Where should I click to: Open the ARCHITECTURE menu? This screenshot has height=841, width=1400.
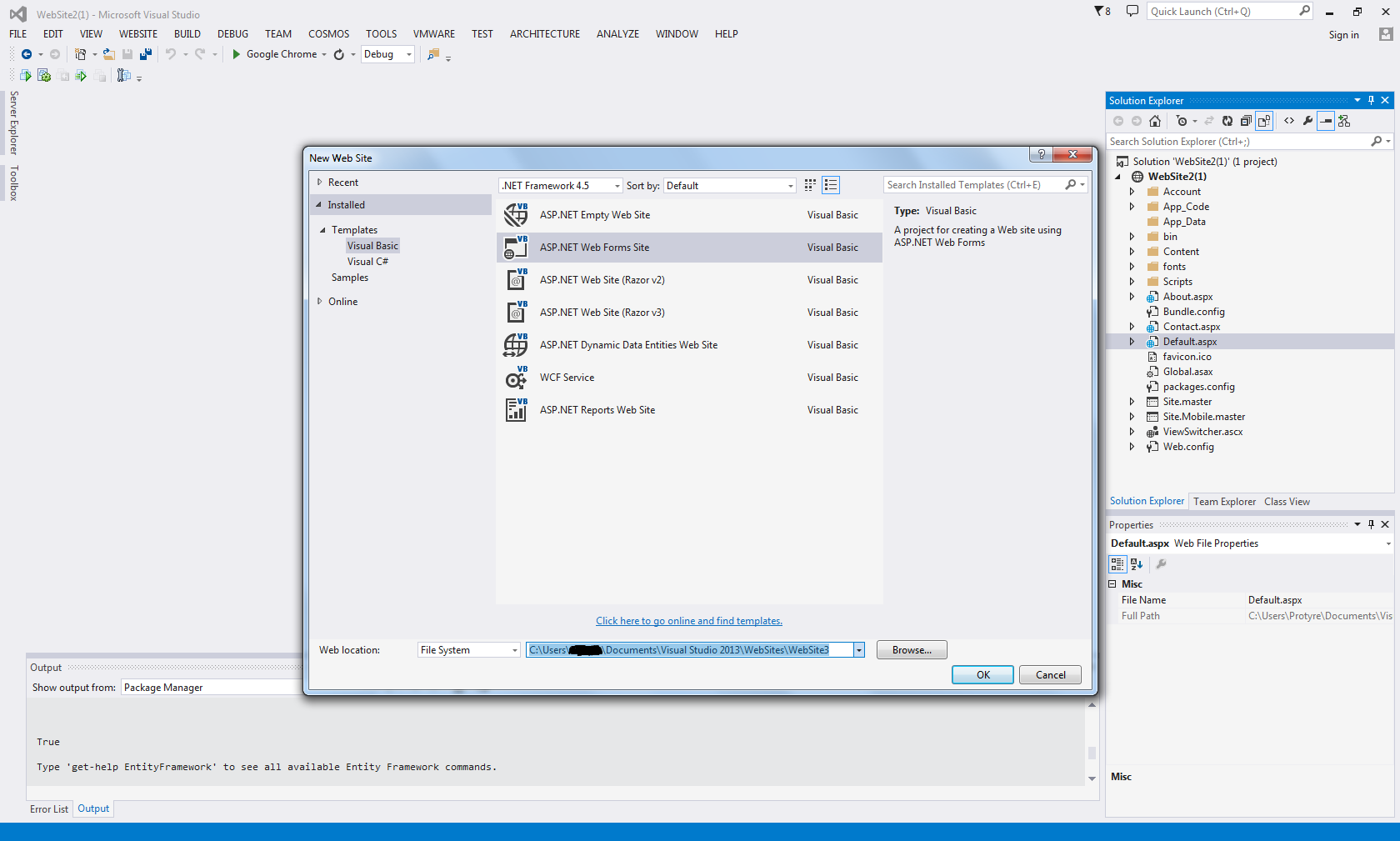[544, 33]
